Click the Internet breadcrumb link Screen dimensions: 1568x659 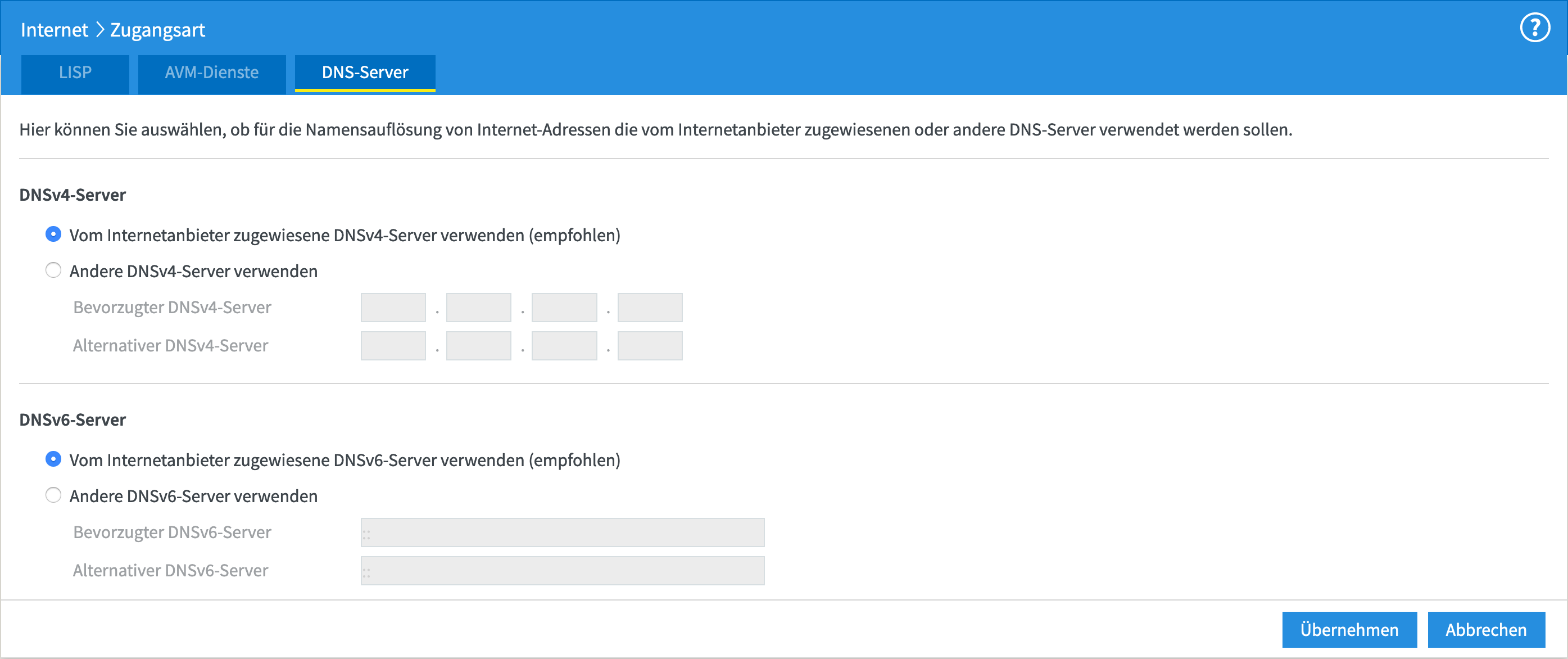pyautogui.click(x=54, y=30)
